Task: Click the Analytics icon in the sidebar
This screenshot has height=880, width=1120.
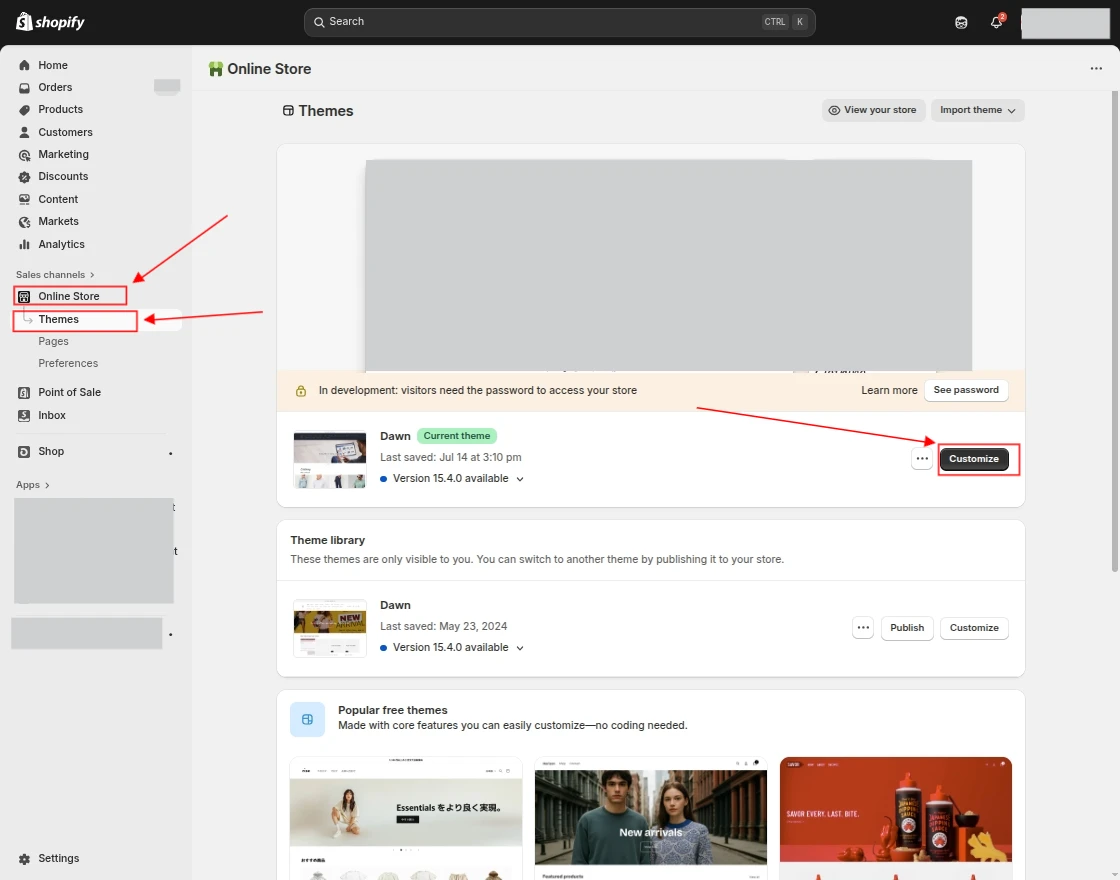Action: 25,244
